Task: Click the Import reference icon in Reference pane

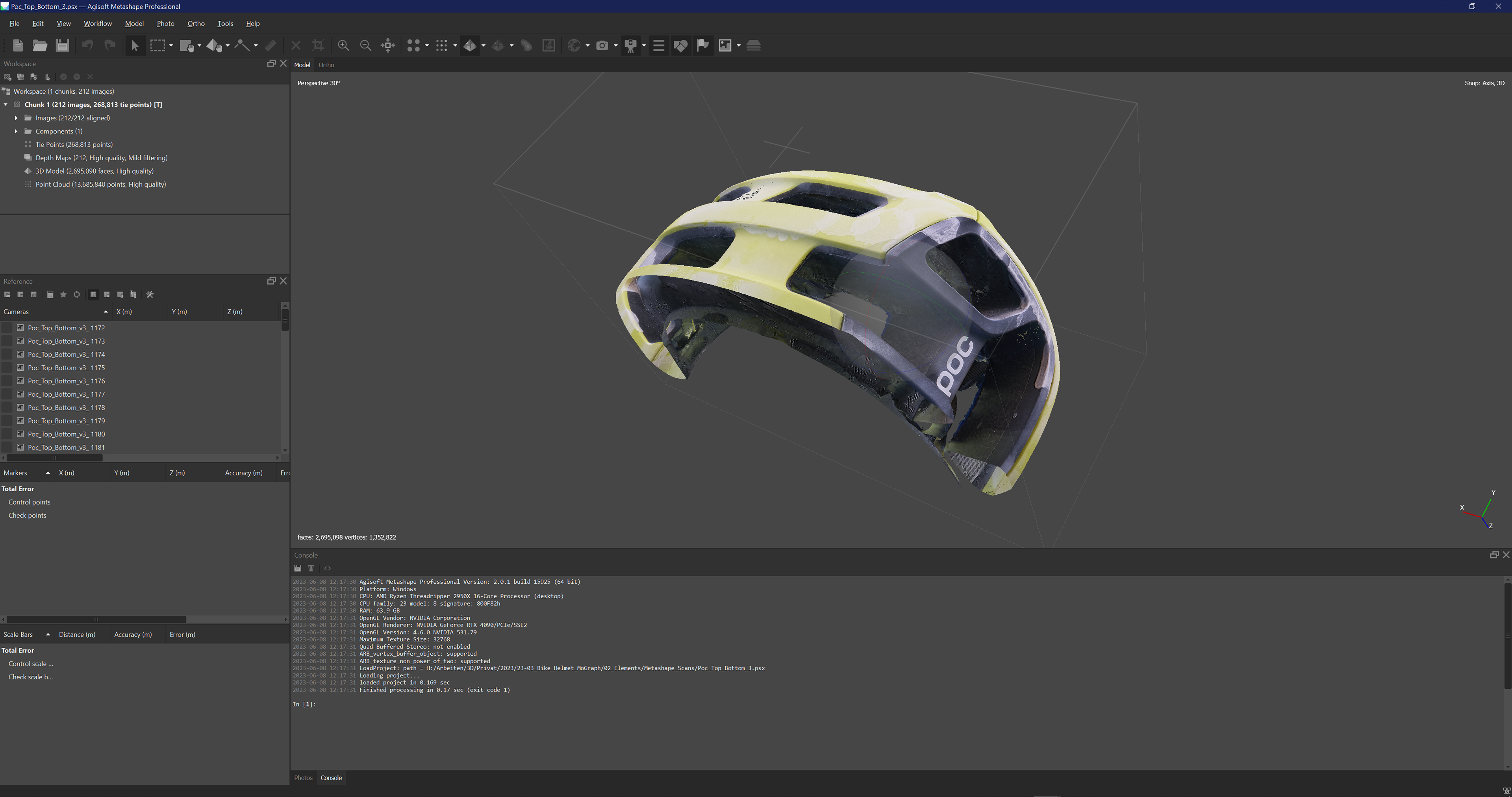Action: 7,295
